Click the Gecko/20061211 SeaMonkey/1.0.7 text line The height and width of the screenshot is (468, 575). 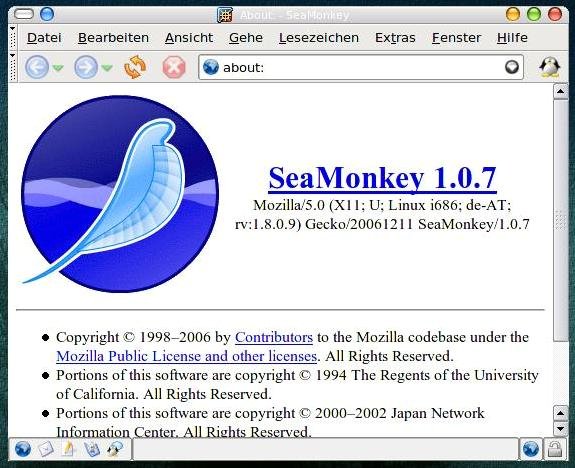382,224
